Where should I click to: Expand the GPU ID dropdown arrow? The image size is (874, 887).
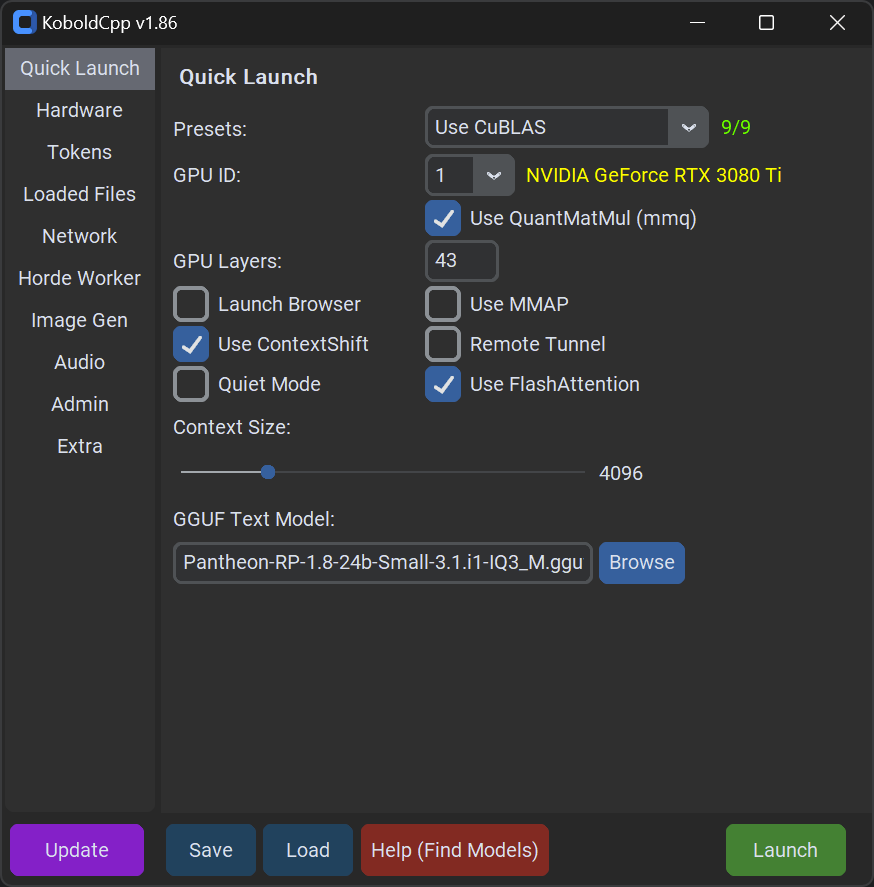[x=494, y=175]
